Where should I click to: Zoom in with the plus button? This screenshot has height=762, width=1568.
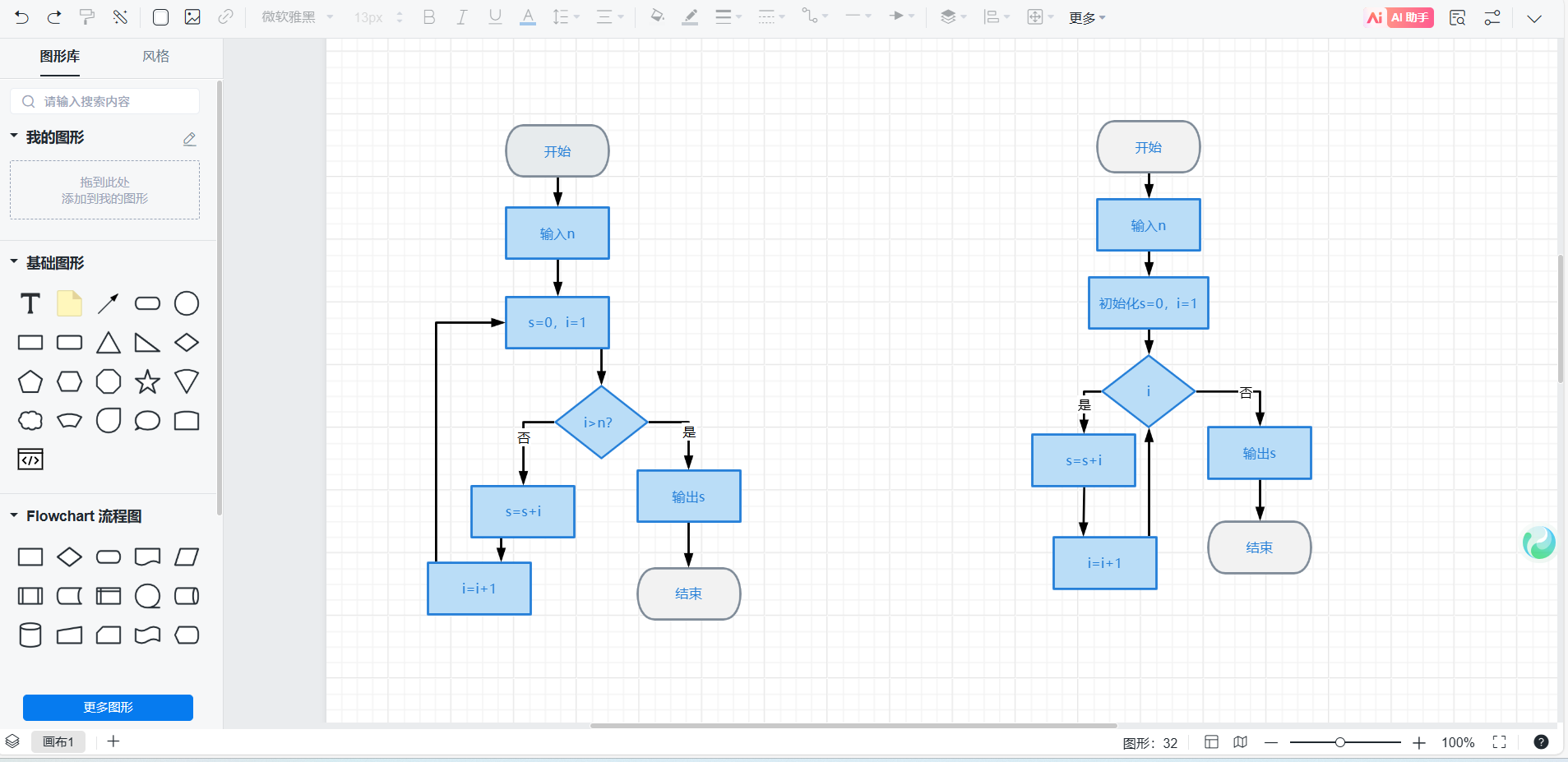click(x=1419, y=742)
